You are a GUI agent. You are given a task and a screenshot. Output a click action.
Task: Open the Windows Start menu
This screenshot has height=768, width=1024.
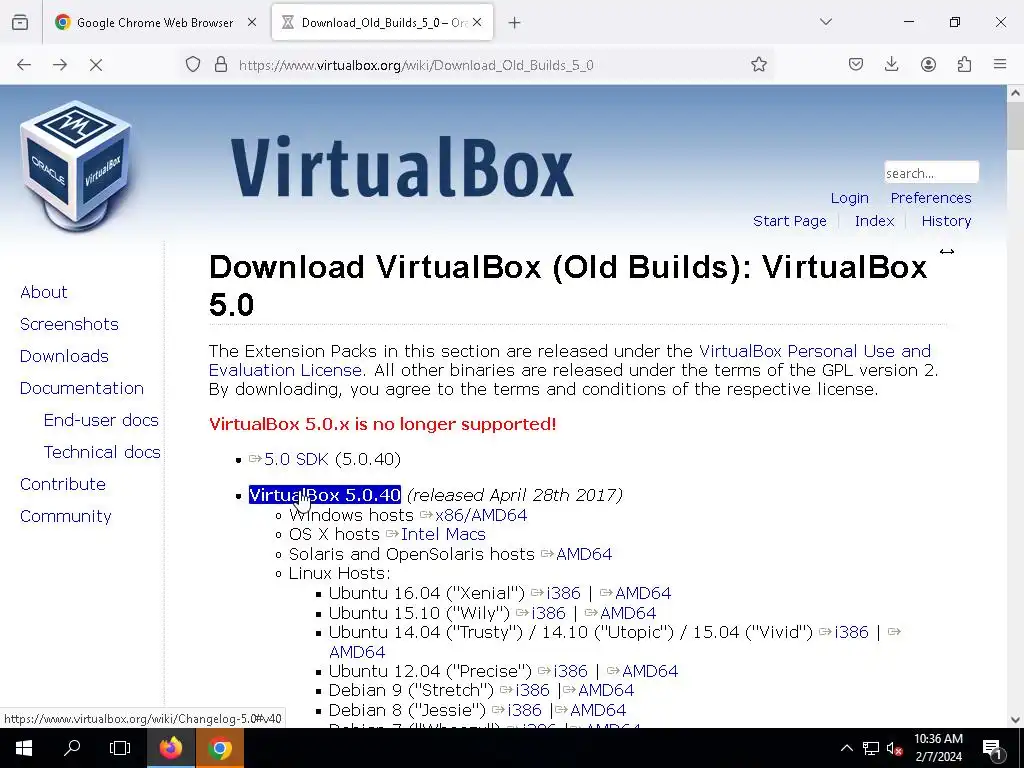coord(24,748)
